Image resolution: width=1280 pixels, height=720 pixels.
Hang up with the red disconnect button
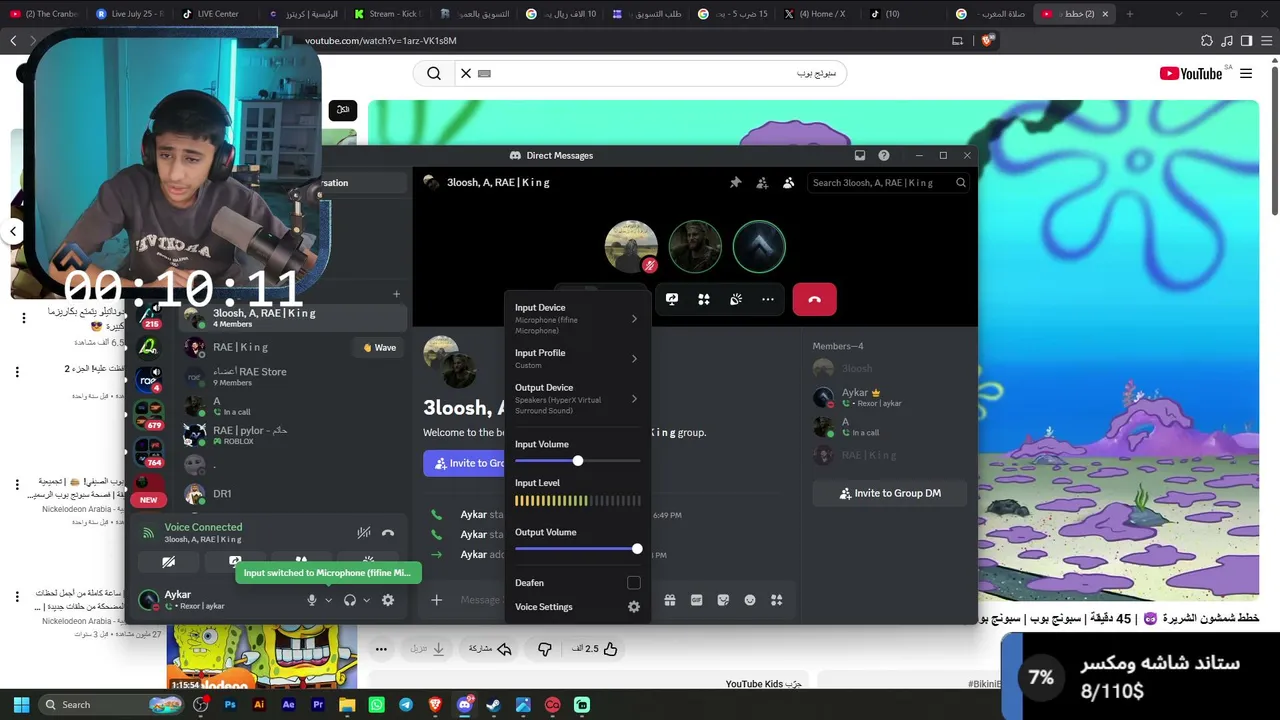pos(814,299)
